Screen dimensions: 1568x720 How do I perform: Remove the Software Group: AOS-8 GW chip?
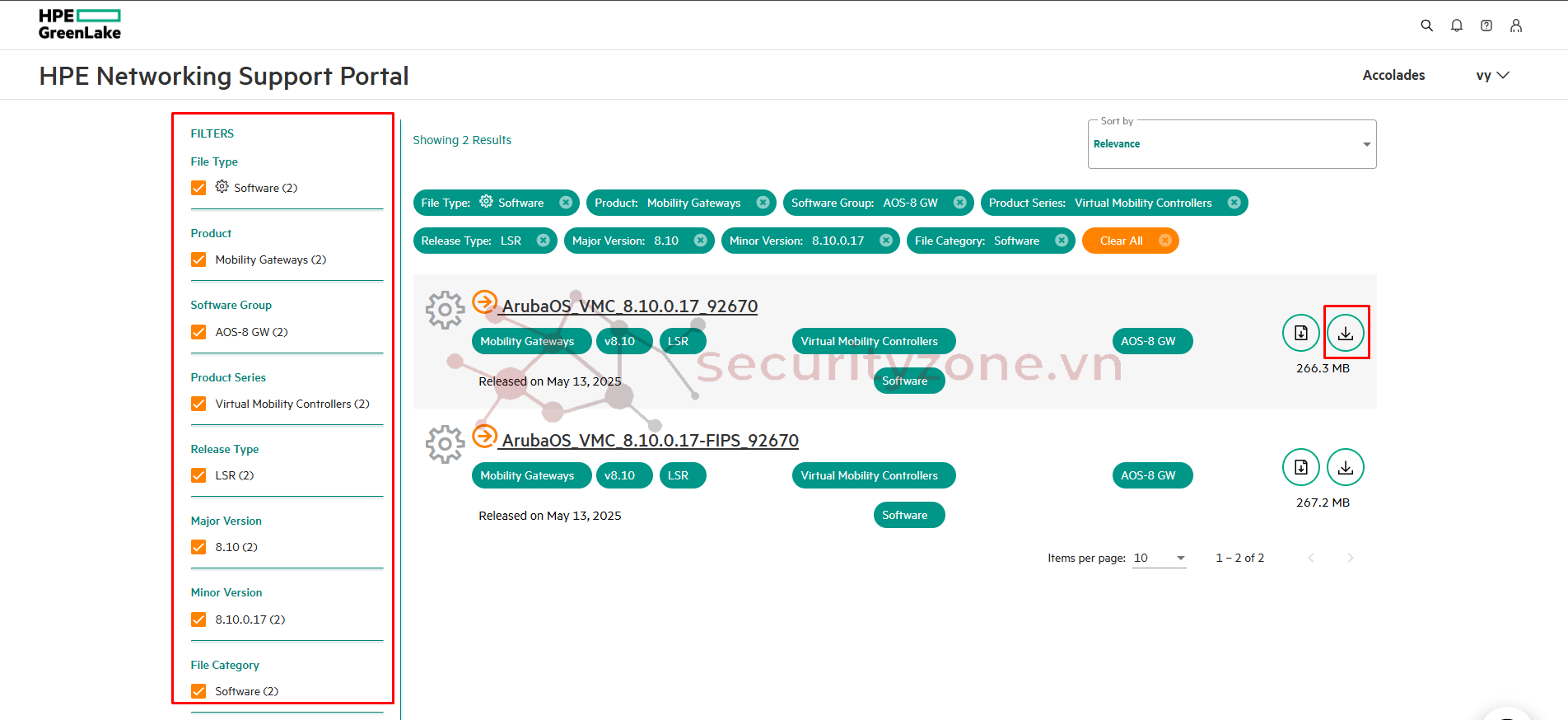coord(960,203)
